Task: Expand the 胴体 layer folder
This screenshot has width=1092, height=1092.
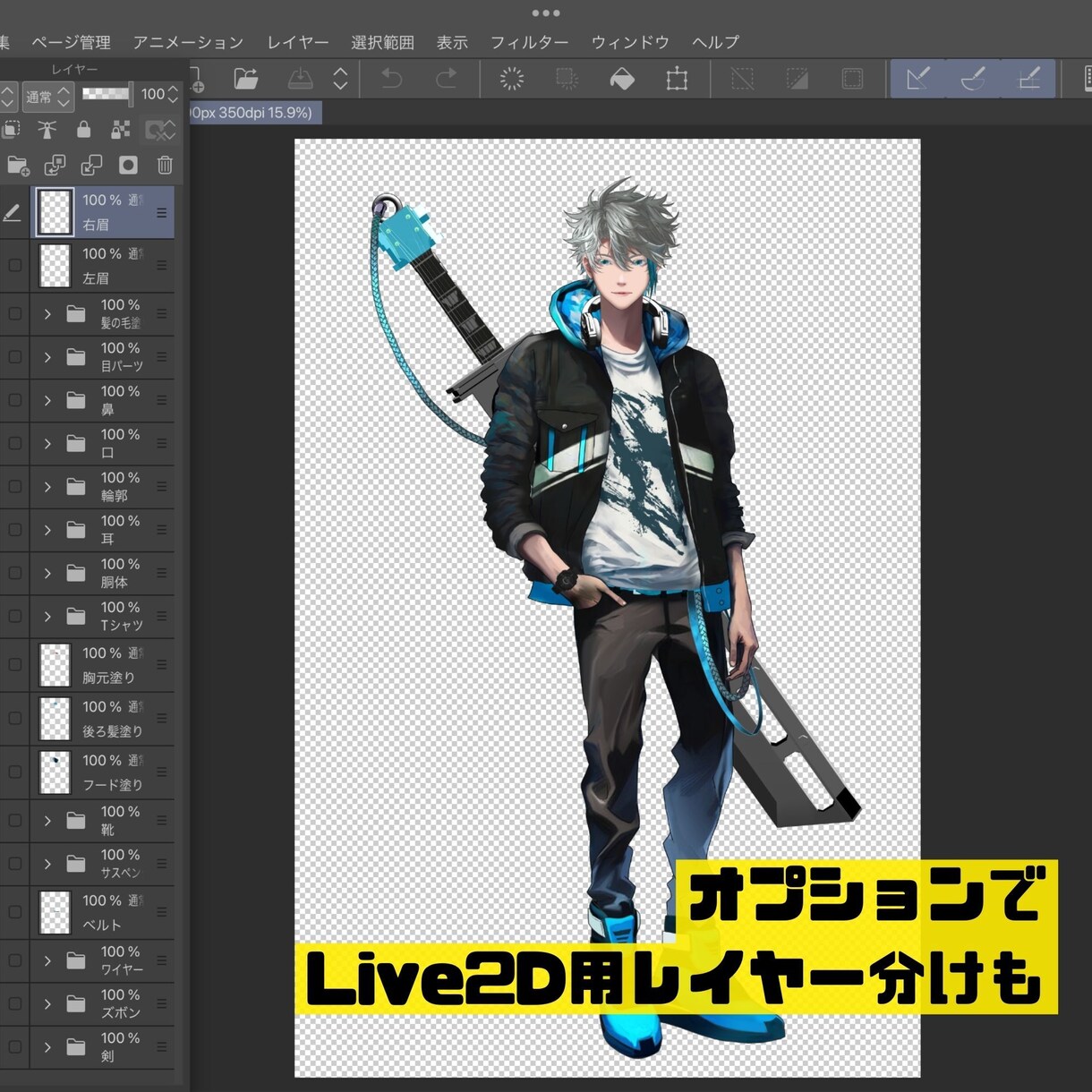Action: point(47,573)
